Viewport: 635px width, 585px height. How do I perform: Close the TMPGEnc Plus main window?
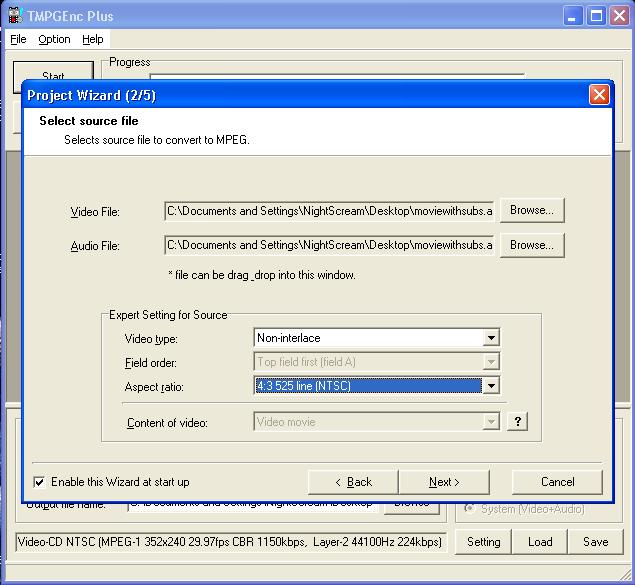pyautogui.click(x=620, y=16)
